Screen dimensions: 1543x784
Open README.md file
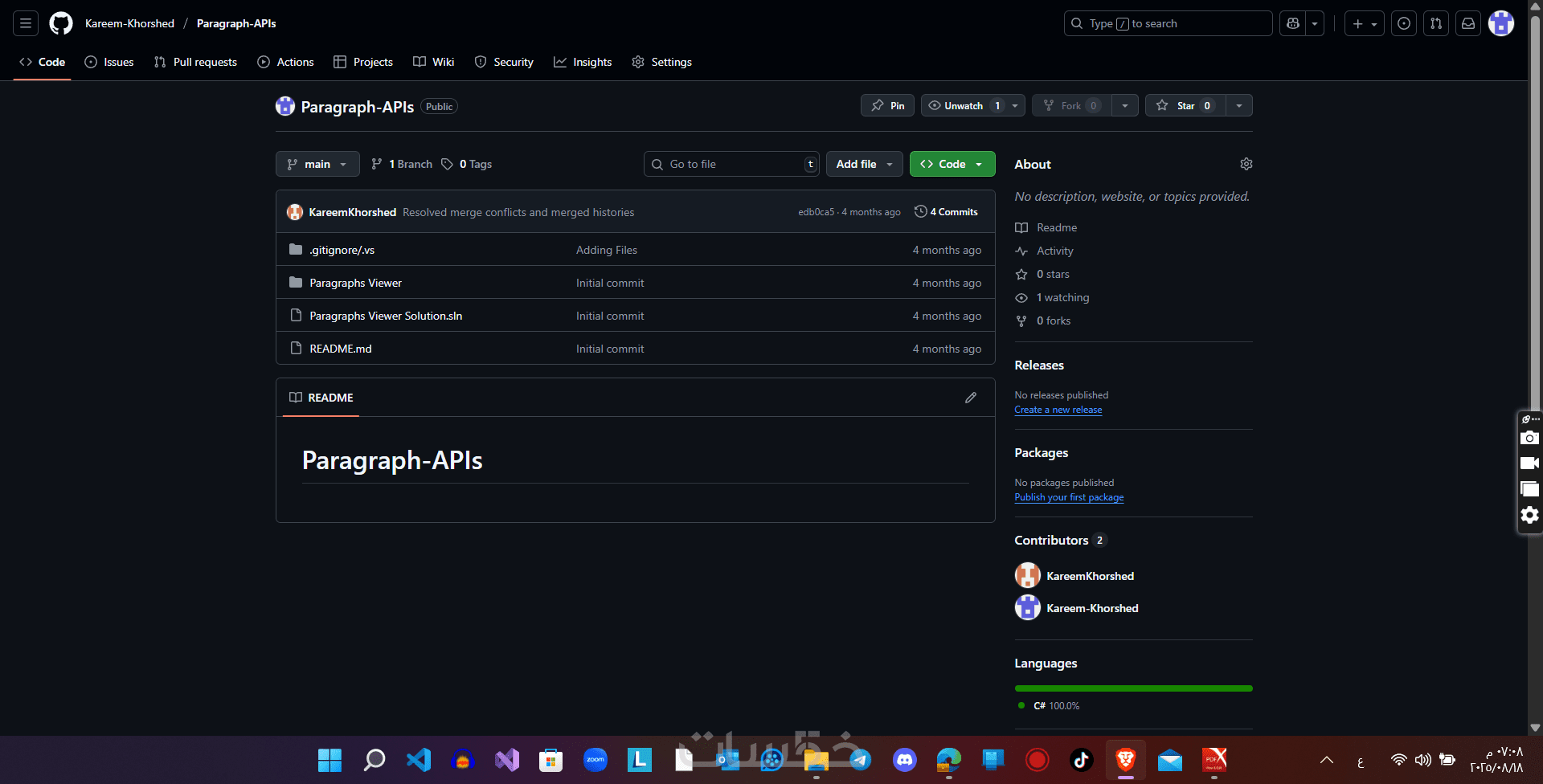coord(341,349)
